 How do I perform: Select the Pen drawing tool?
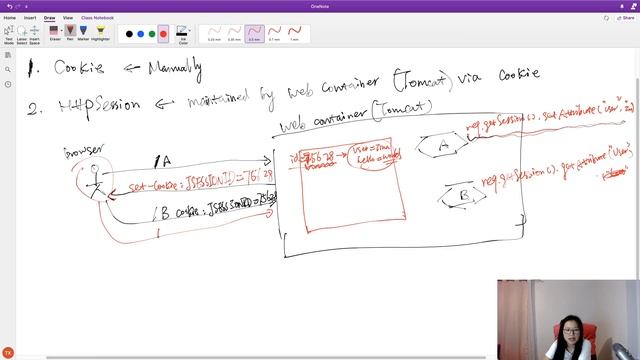[70, 33]
